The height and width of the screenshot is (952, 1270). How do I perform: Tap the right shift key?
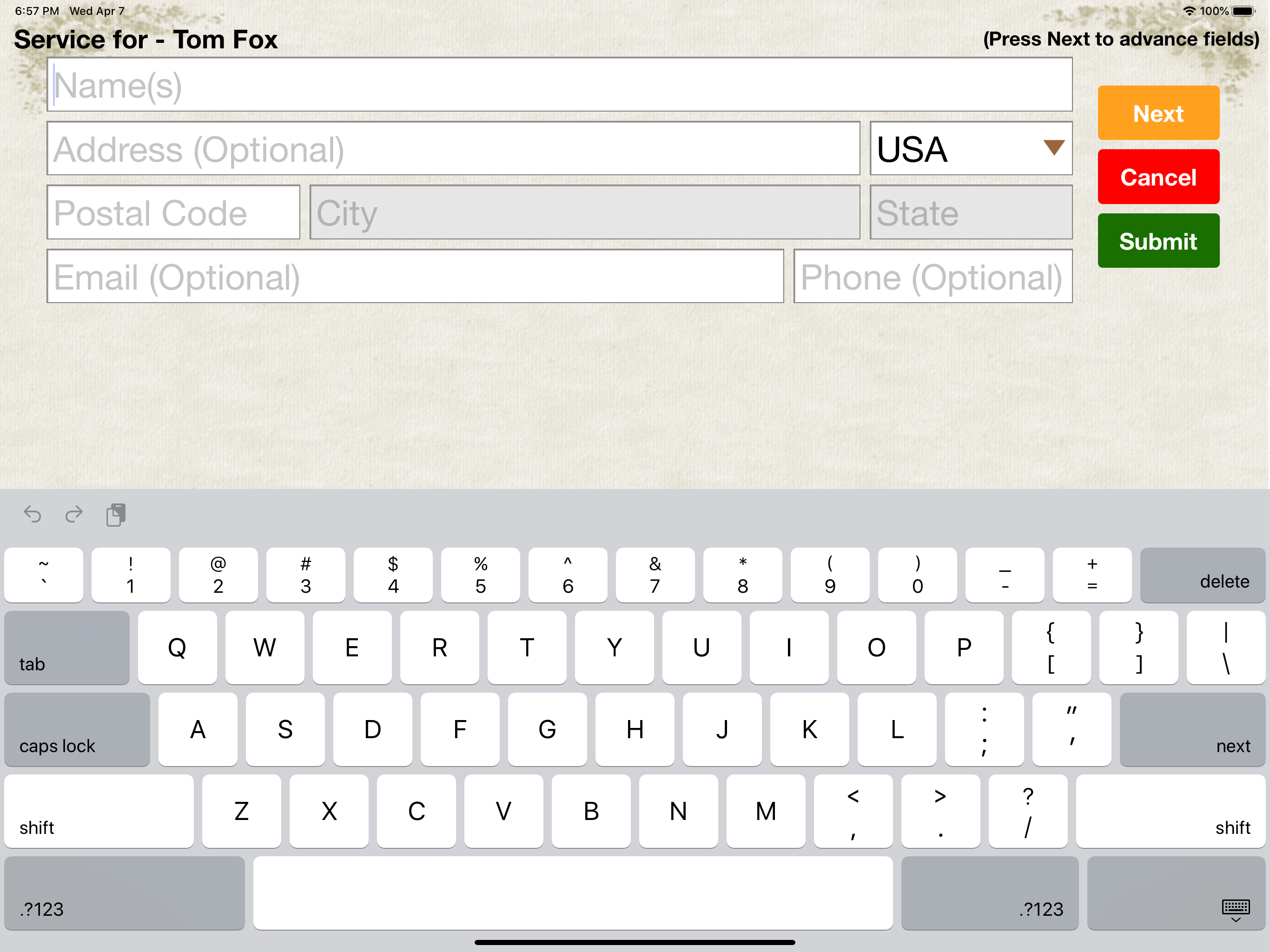1170,811
